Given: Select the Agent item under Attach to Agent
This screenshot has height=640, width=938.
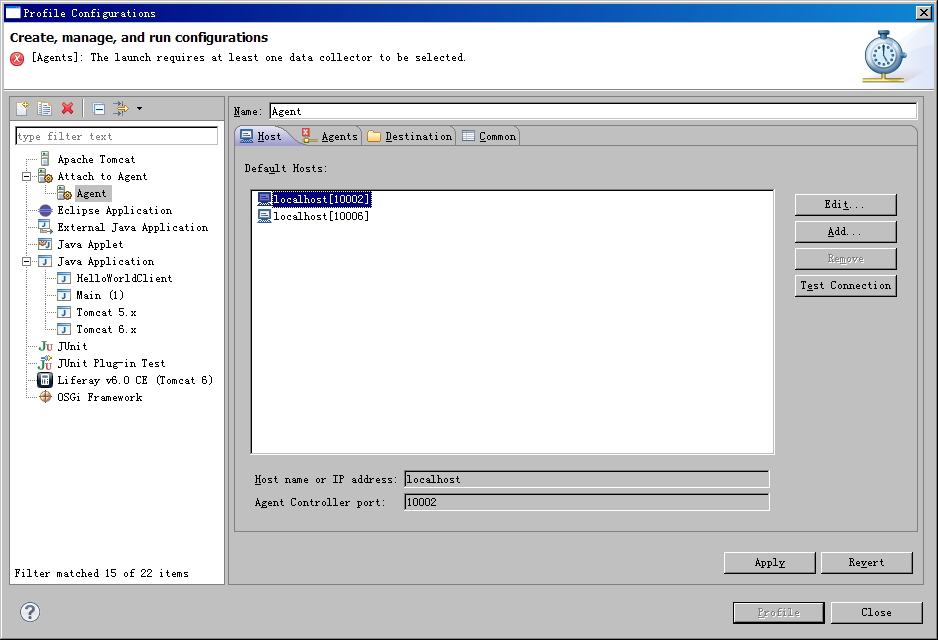Looking at the screenshot, I should point(91,193).
